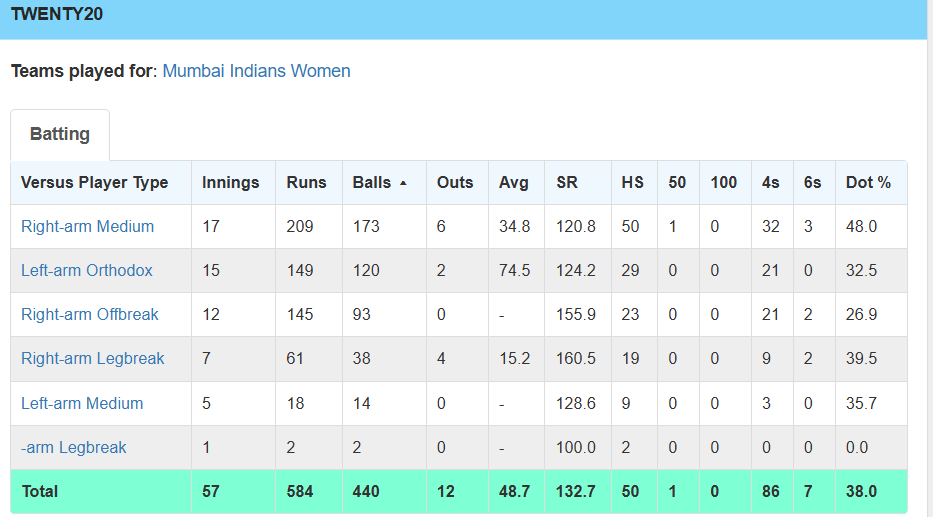
Task: Open Right-arm Legbreak player type link
Action: coord(93,359)
